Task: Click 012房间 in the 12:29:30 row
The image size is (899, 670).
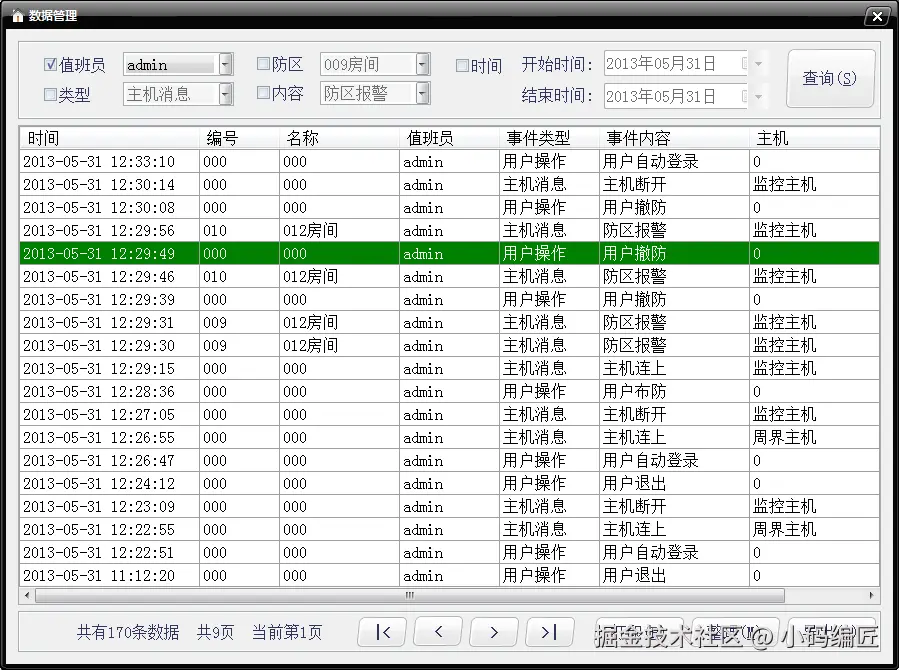Action: (x=310, y=346)
